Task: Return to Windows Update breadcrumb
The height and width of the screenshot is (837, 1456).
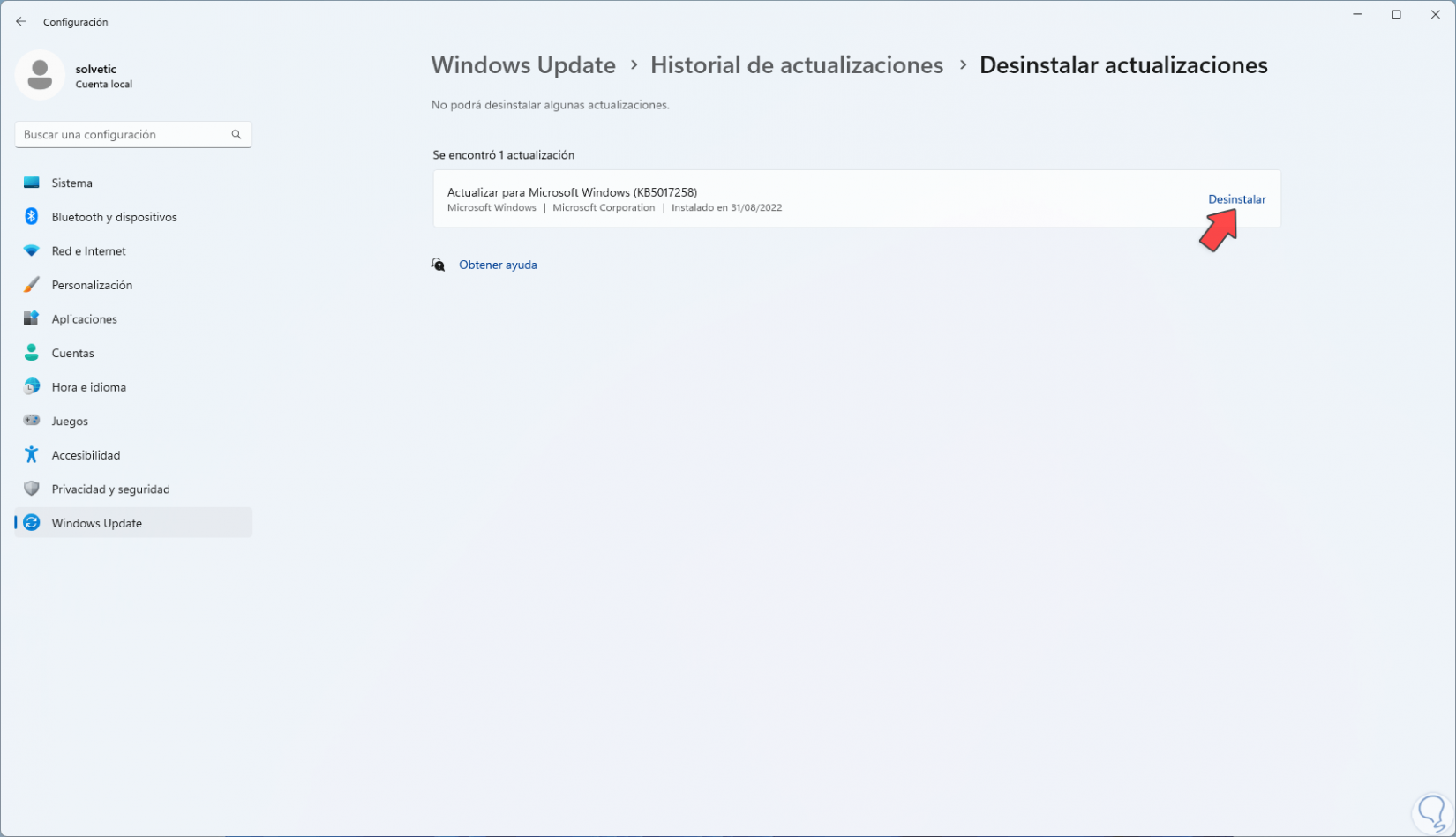Action: pos(523,65)
